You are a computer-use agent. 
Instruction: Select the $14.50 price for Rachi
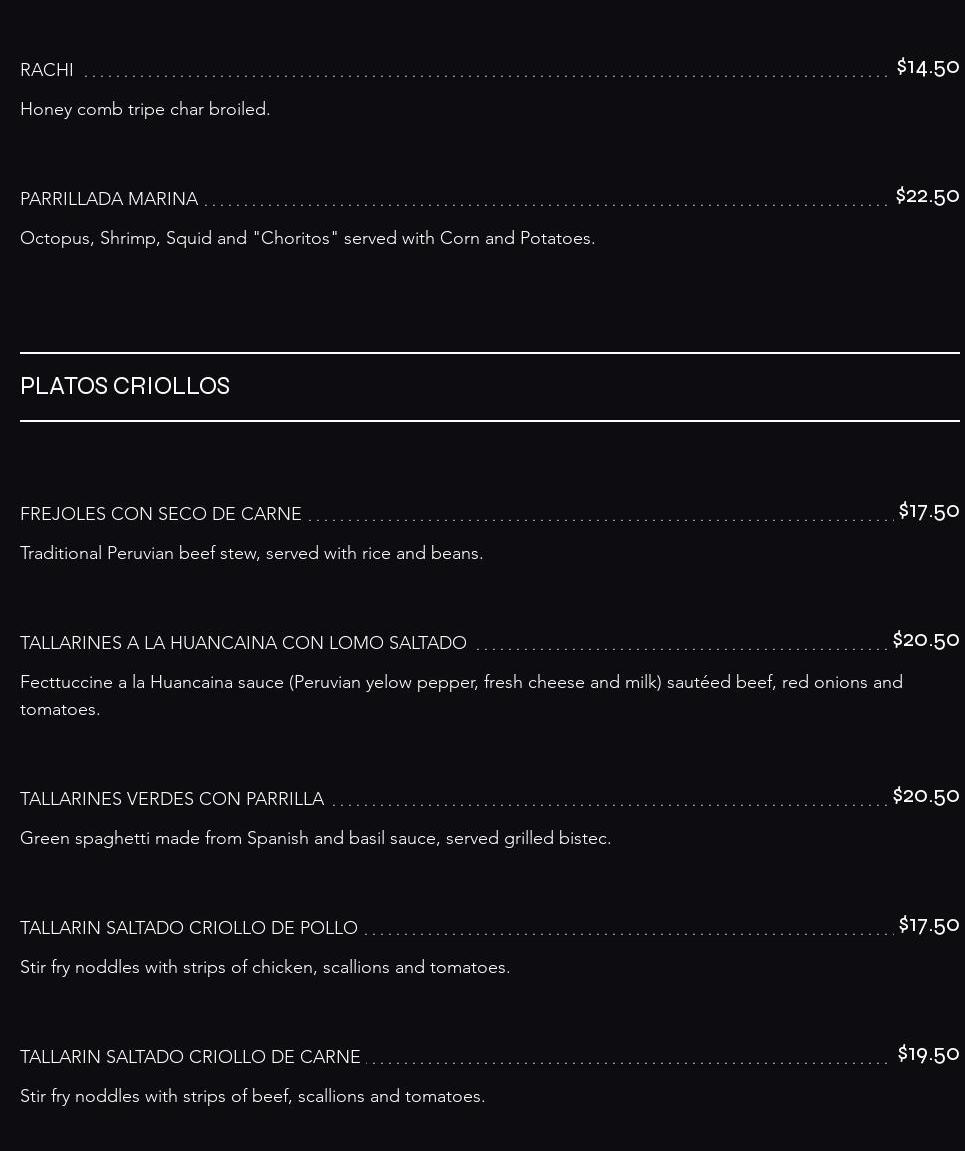(927, 67)
